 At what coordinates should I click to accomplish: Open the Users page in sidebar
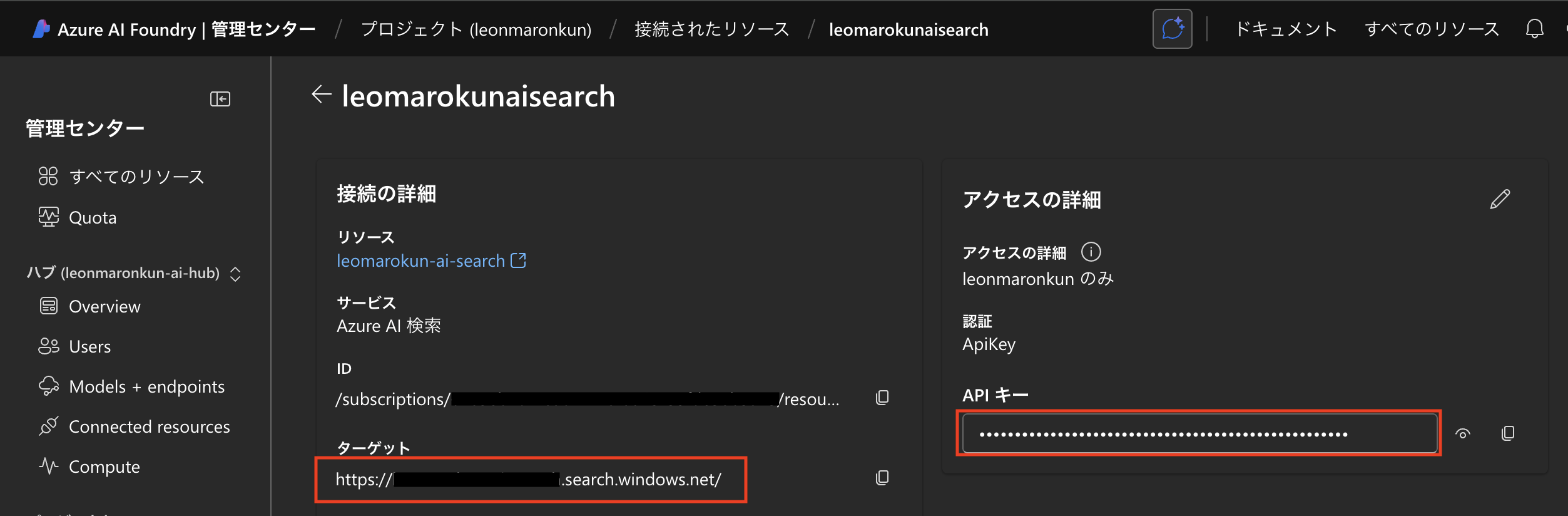(89, 346)
